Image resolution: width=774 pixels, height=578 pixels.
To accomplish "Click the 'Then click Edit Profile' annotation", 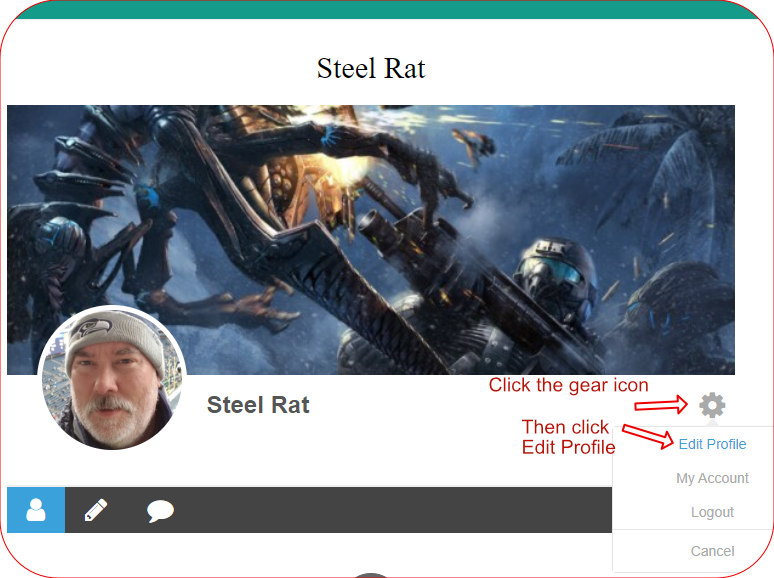I will coord(568,437).
